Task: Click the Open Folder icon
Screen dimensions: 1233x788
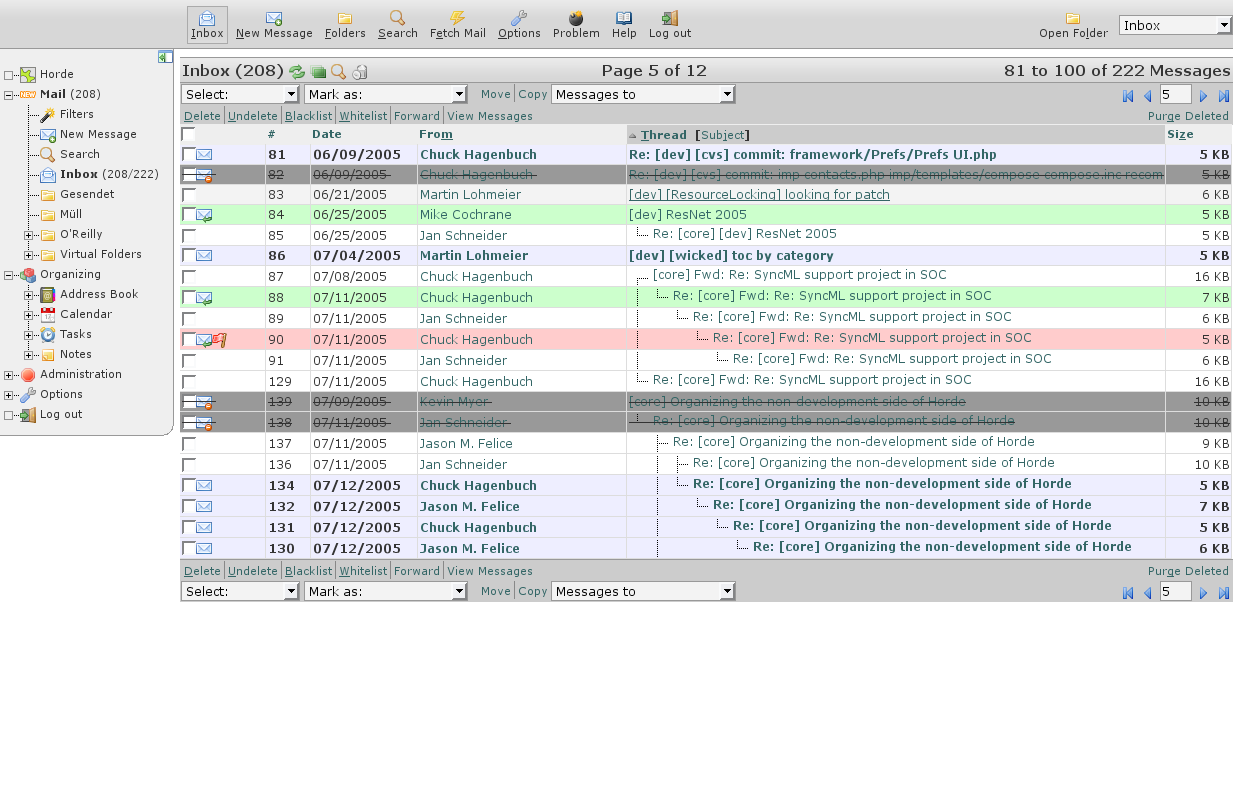Action: (x=1073, y=18)
